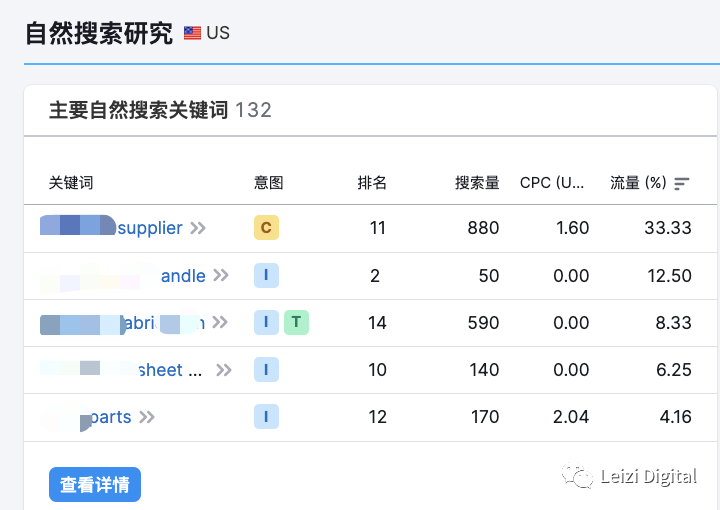This screenshot has width=720, height=510.
Task: Sort by the 排名 column header
Action: 372,183
